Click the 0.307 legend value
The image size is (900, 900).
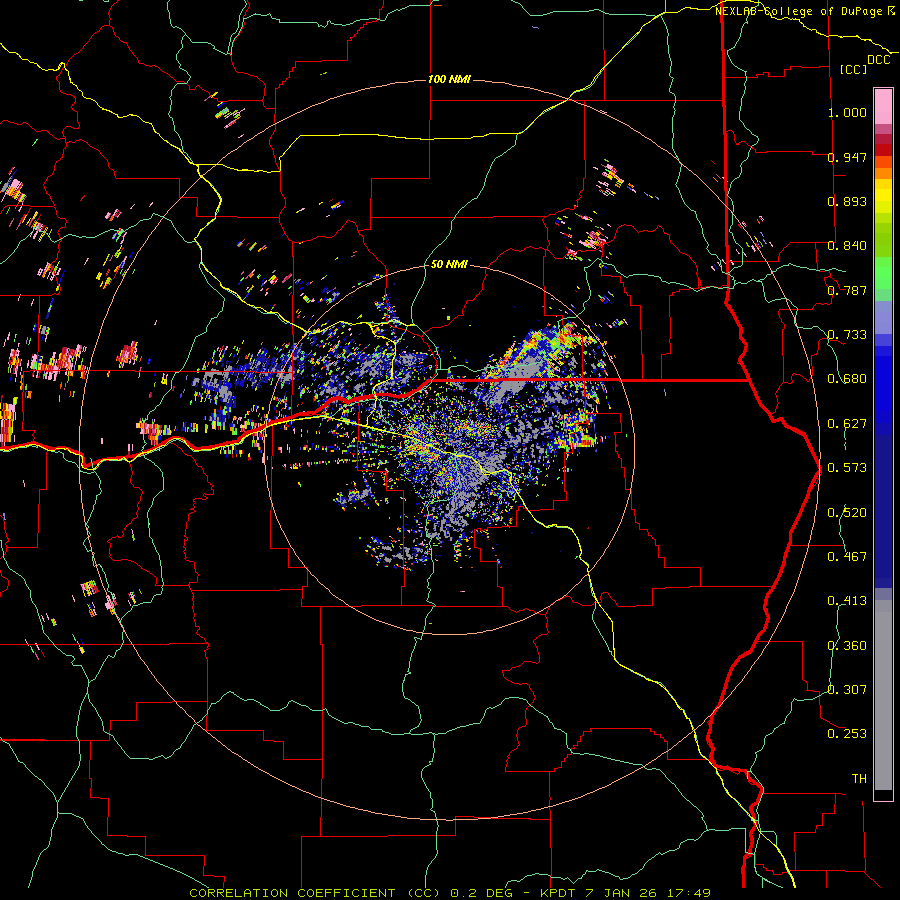(x=847, y=689)
